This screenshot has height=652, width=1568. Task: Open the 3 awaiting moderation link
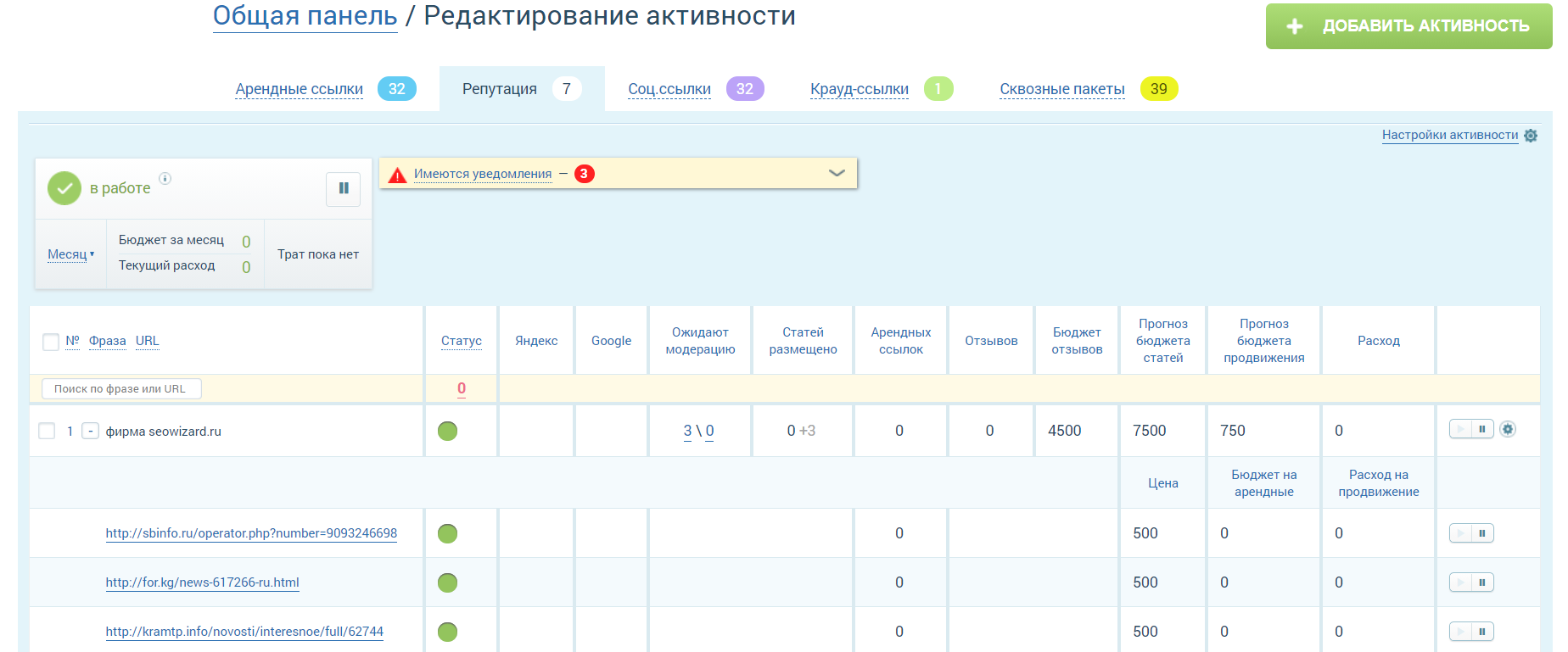tap(687, 431)
